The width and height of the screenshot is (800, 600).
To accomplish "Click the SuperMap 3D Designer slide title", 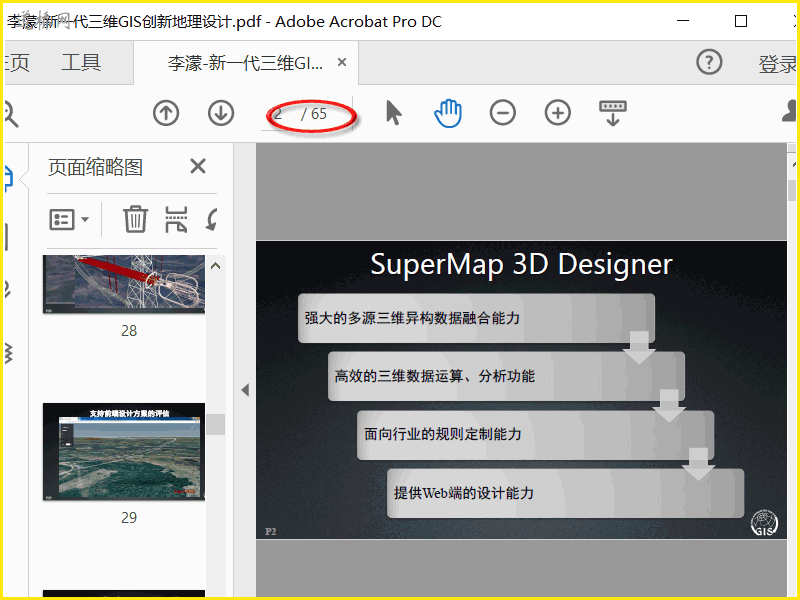I will pyautogui.click(x=521, y=264).
